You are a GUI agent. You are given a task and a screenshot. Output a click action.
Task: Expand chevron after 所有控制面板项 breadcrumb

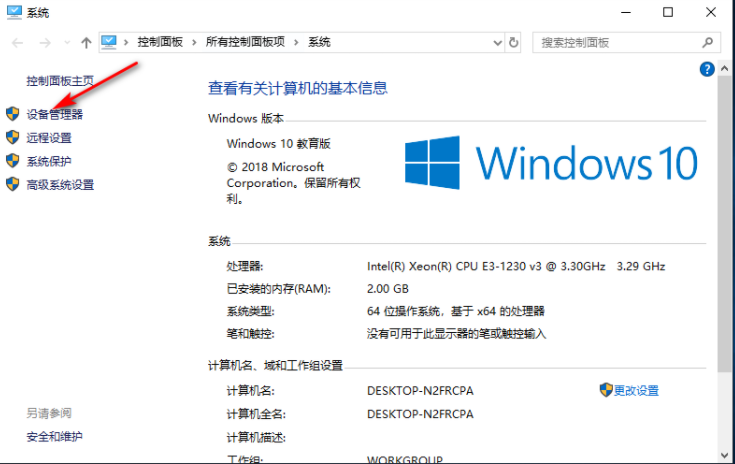296,43
